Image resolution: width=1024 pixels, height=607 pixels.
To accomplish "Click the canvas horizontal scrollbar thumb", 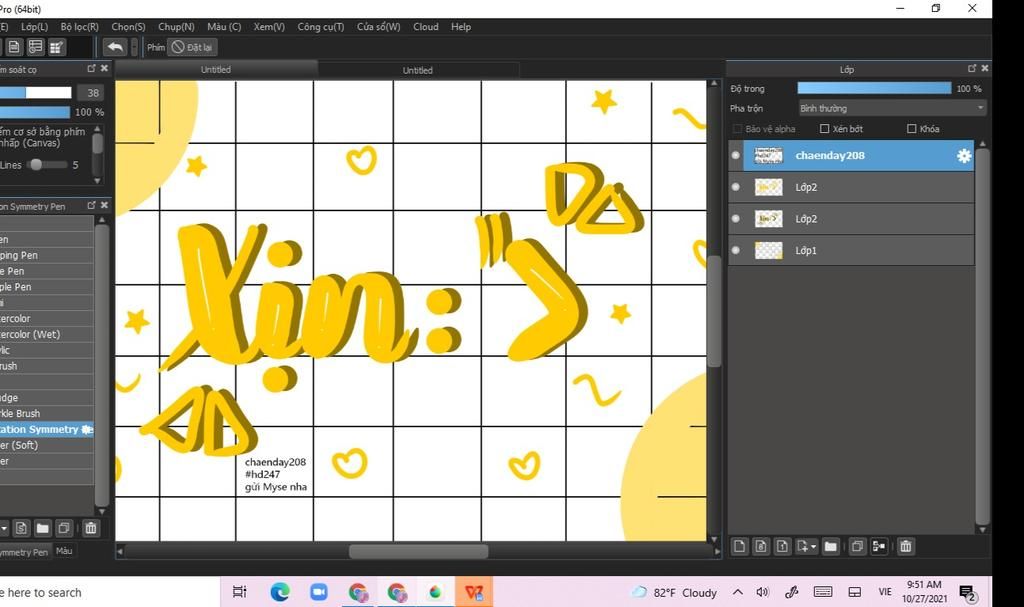I will pyautogui.click(x=419, y=551).
